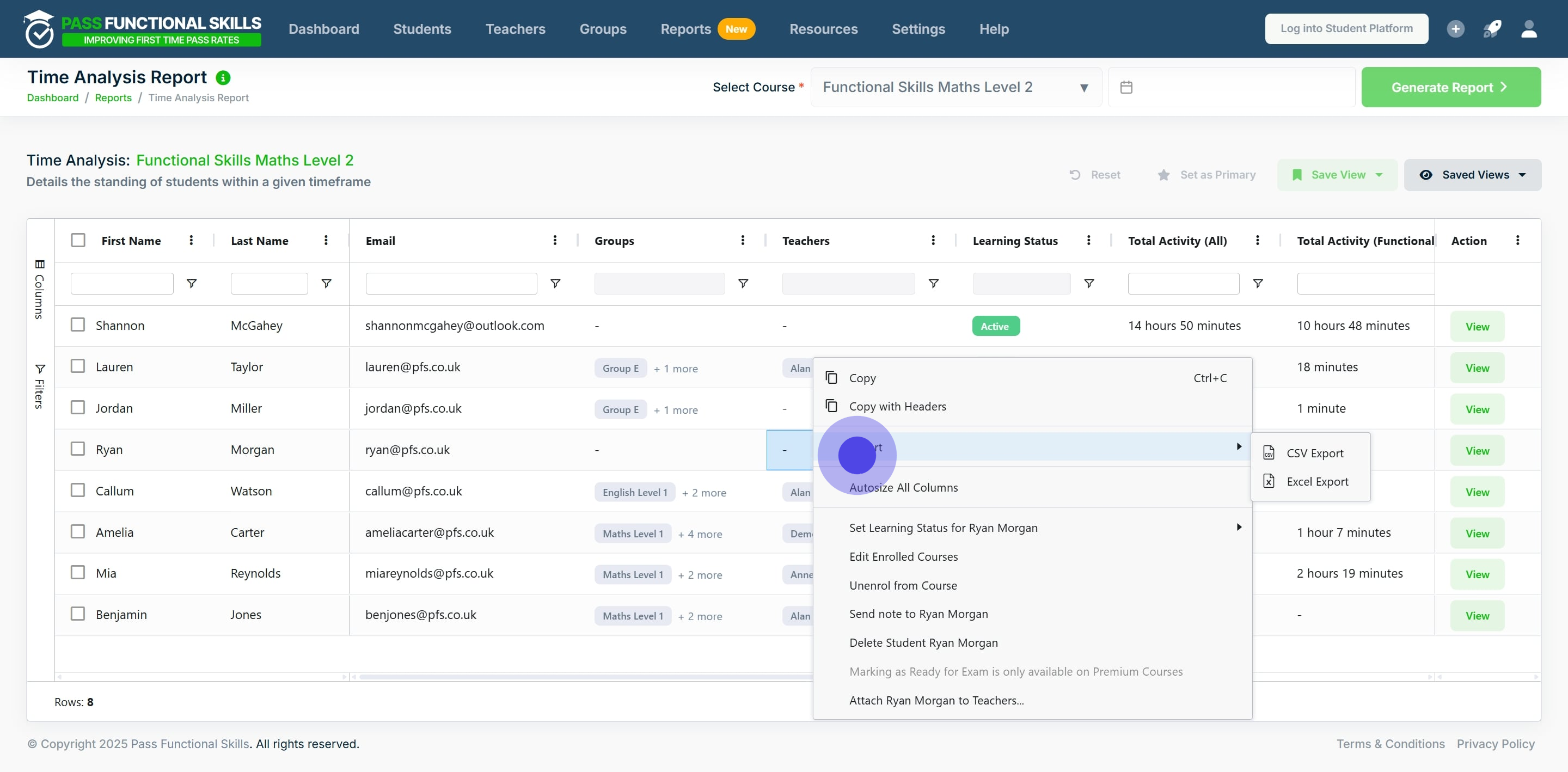Screen dimensions: 1568x772
Task: Open the user profile icon
Action: (x=1529, y=29)
